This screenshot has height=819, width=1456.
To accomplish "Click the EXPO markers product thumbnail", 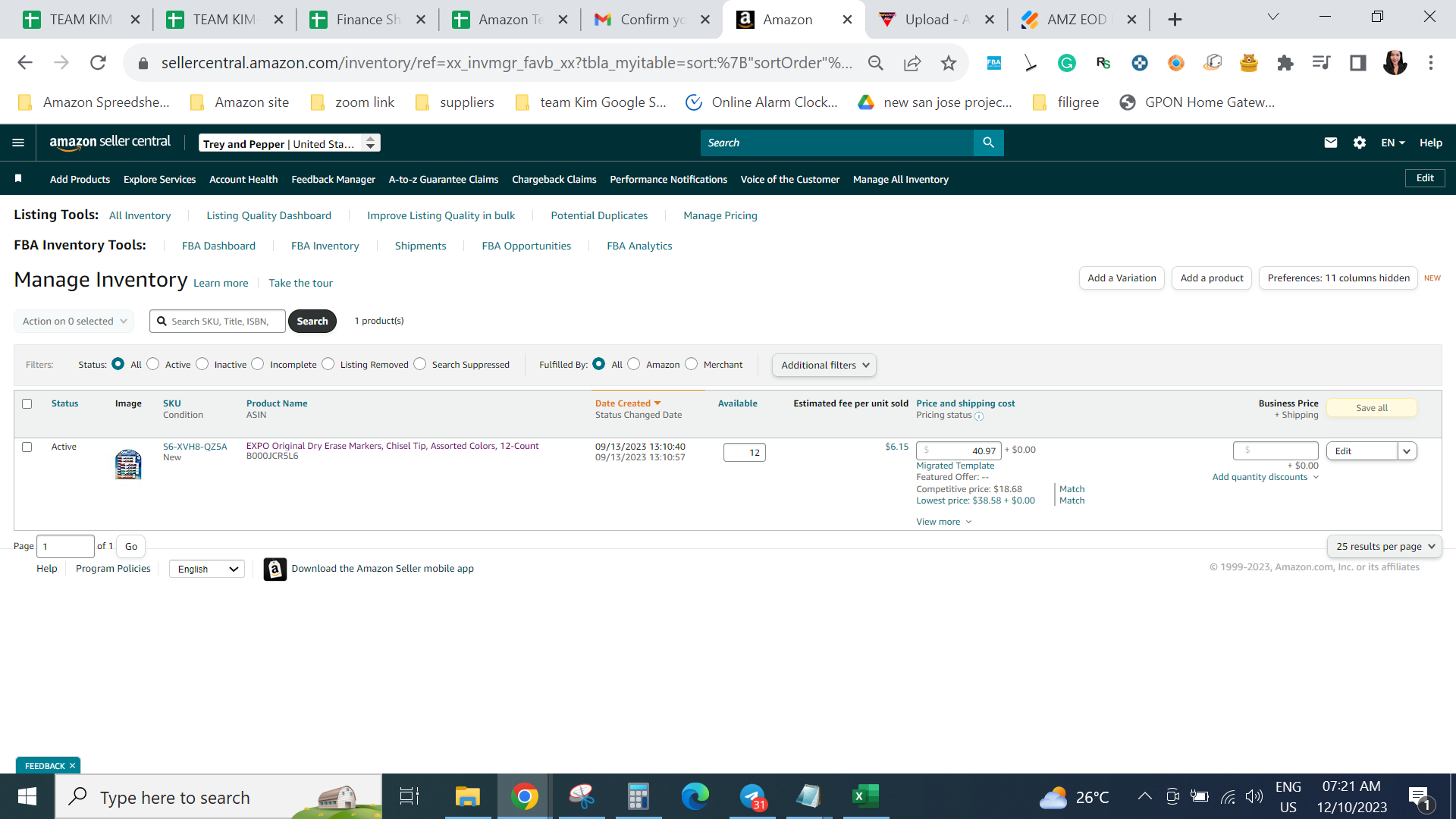I will coord(128,464).
